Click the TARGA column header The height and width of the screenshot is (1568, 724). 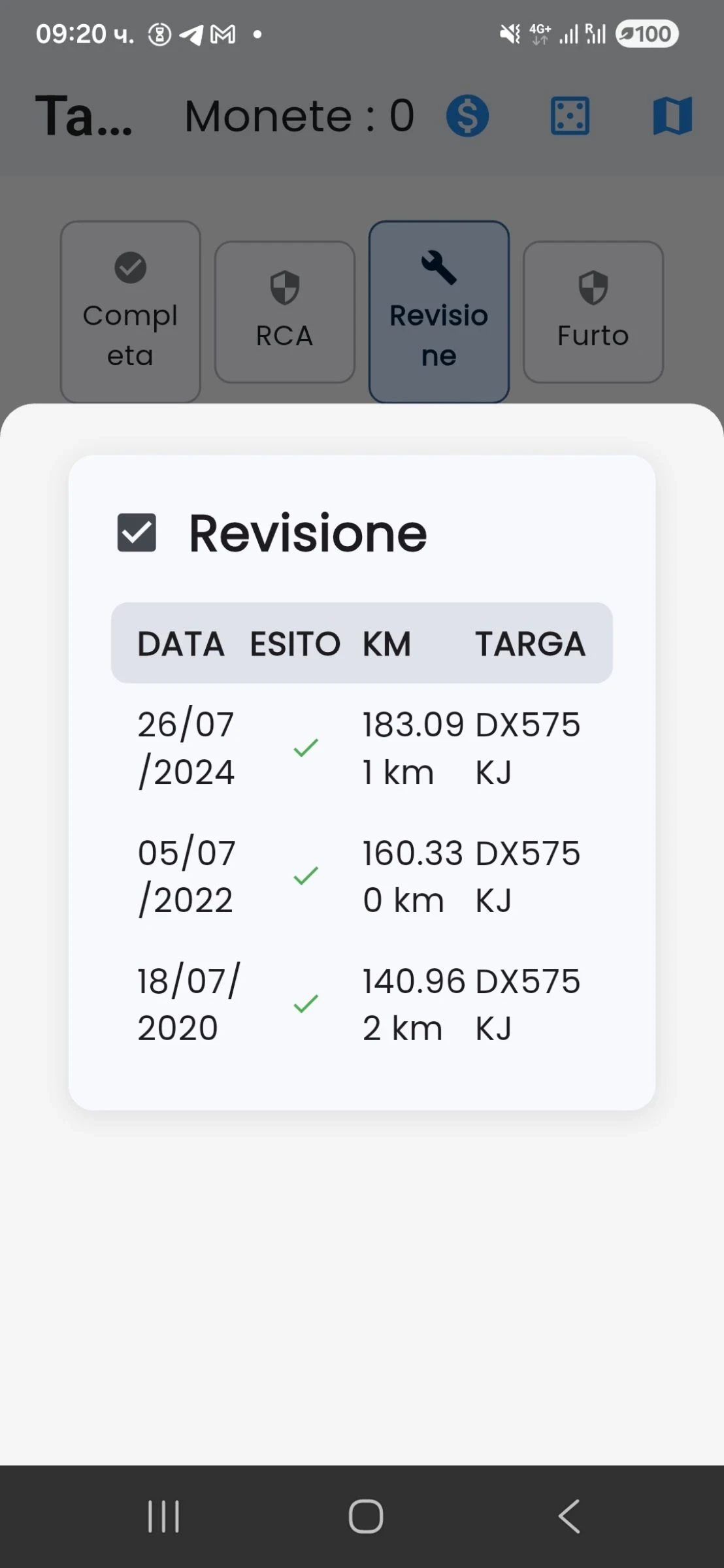529,644
